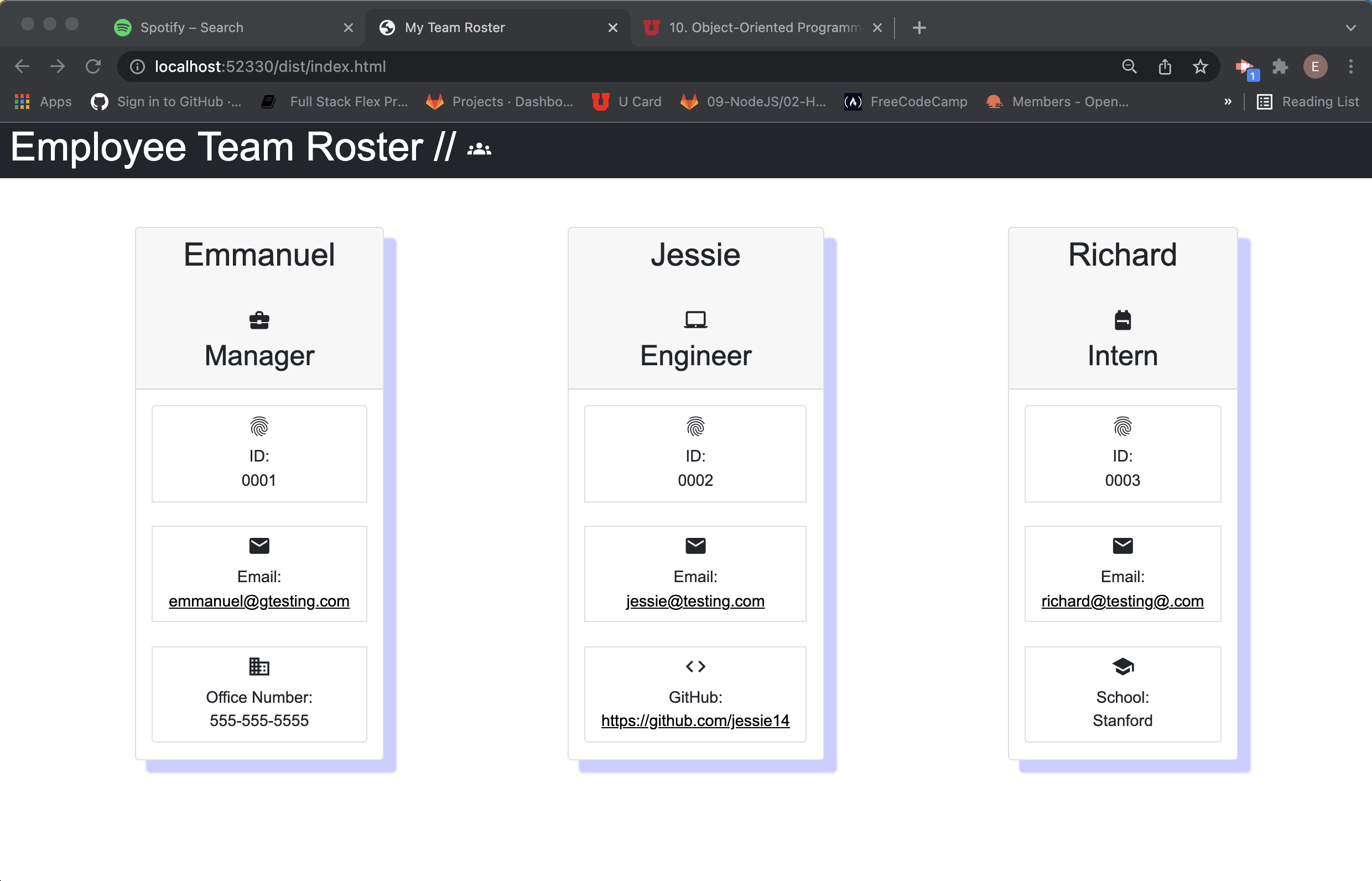Open the Members - Open... bookmark
The height and width of the screenshot is (881, 1372).
(1057, 102)
